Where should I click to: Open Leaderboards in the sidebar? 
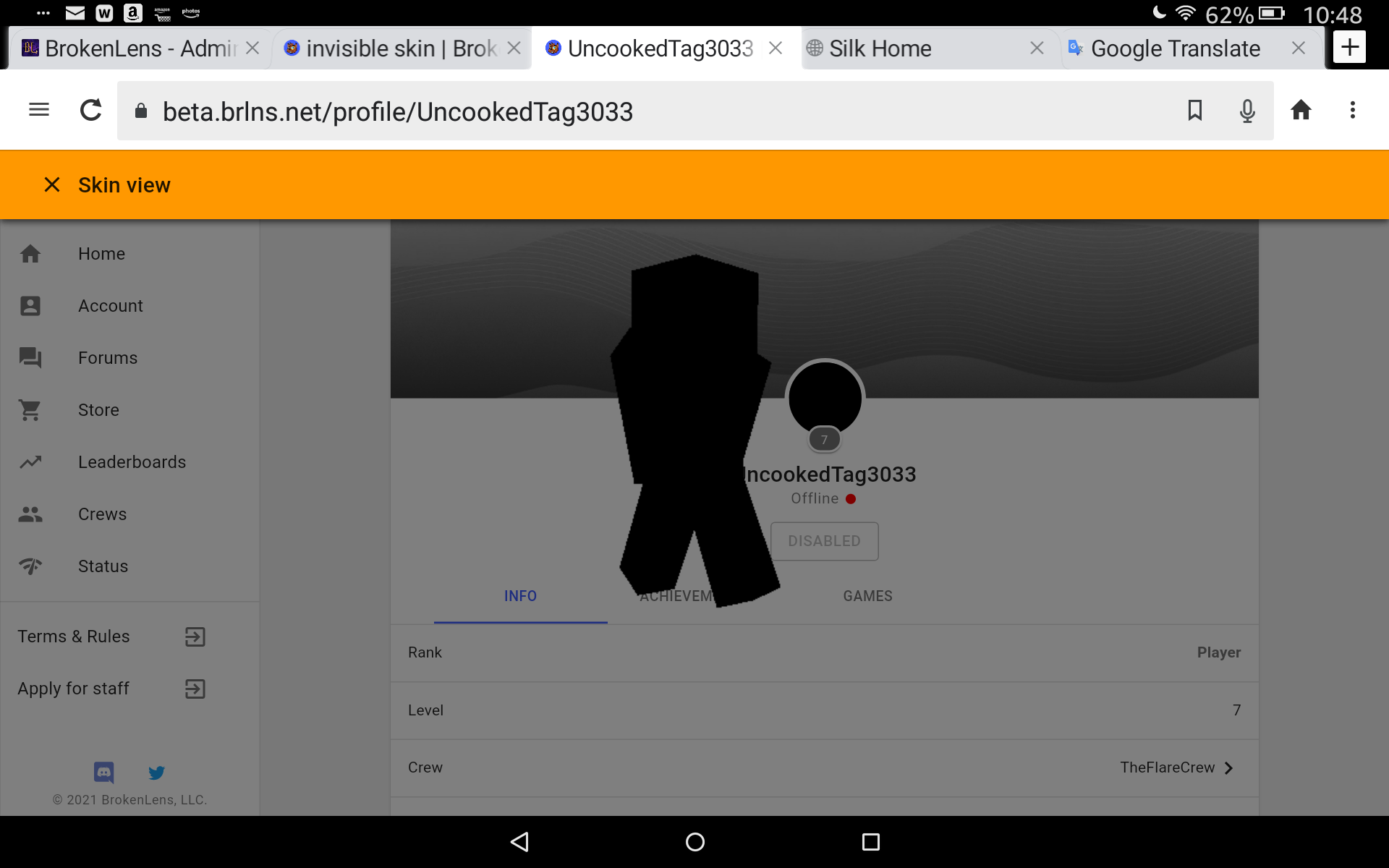[130, 462]
